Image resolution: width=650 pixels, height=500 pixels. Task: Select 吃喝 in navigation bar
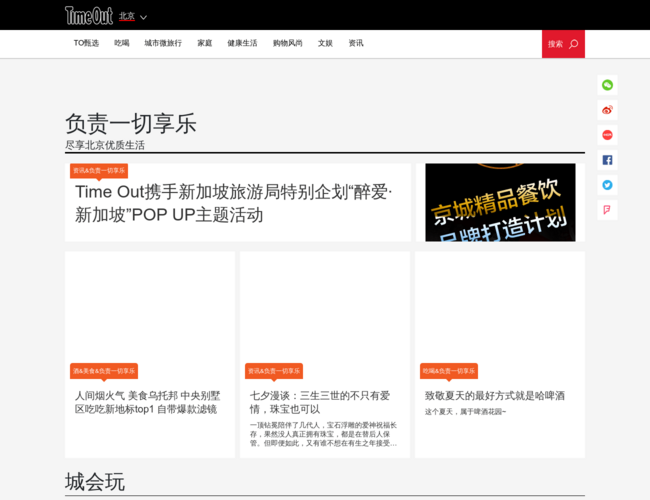(122, 44)
